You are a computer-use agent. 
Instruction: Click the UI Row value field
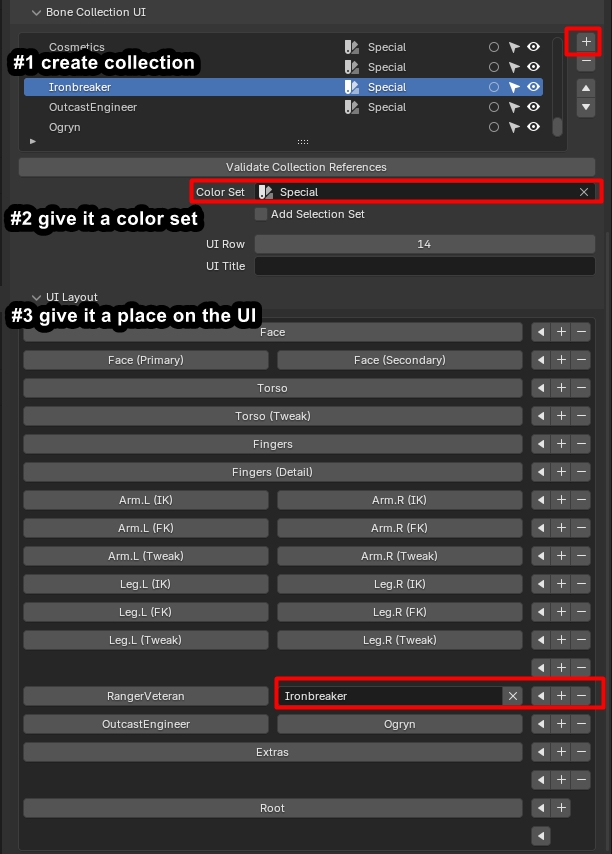424,244
